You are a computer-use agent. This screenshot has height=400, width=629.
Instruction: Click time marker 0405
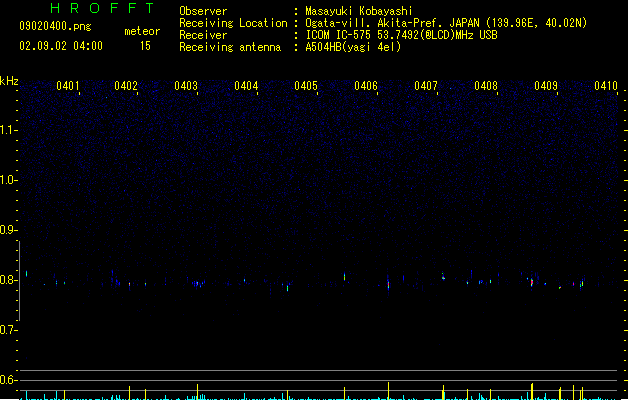306,86
